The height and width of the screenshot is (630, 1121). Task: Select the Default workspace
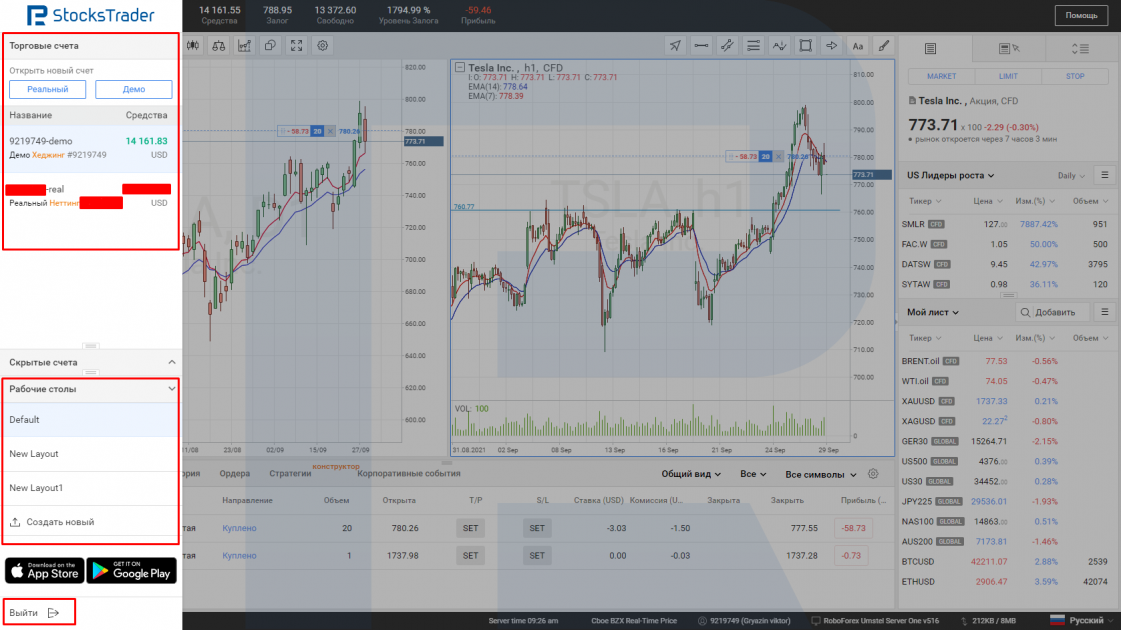point(90,420)
